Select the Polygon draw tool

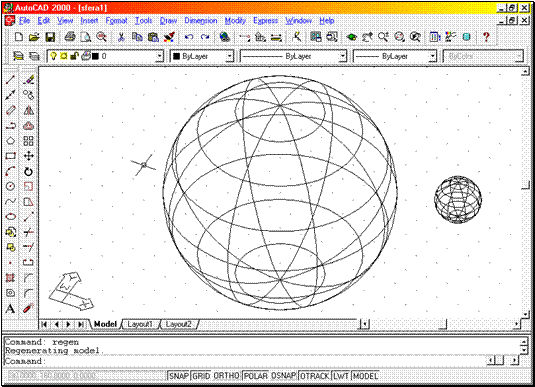pyautogui.click(x=10, y=141)
